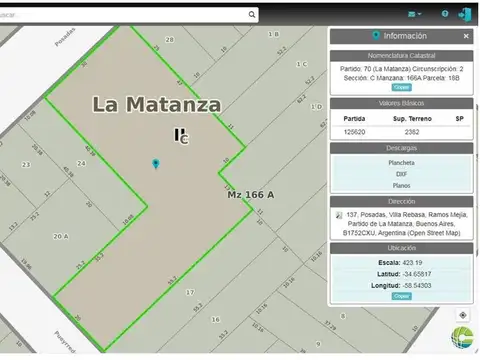Image resolution: width=480 pixels, height=360 pixels.
Task: Download the DXF file
Action: point(401,174)
